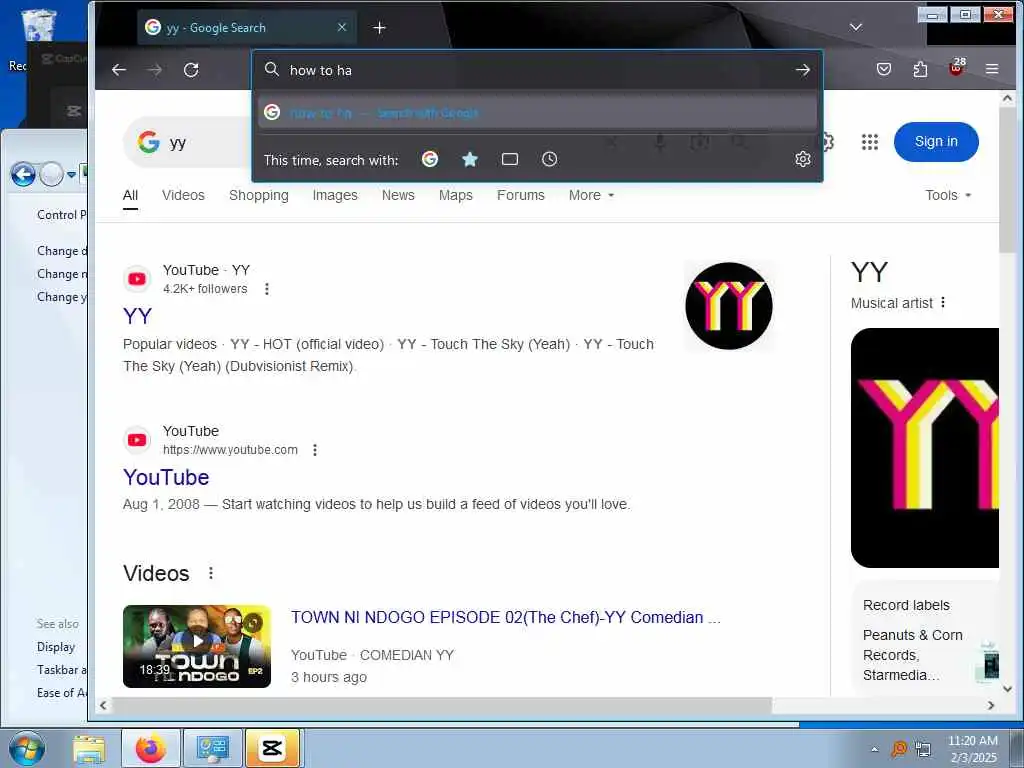Open the YouTube favicon of YY result
This screenshot has width=1024, height=768.
coord(137,279)
